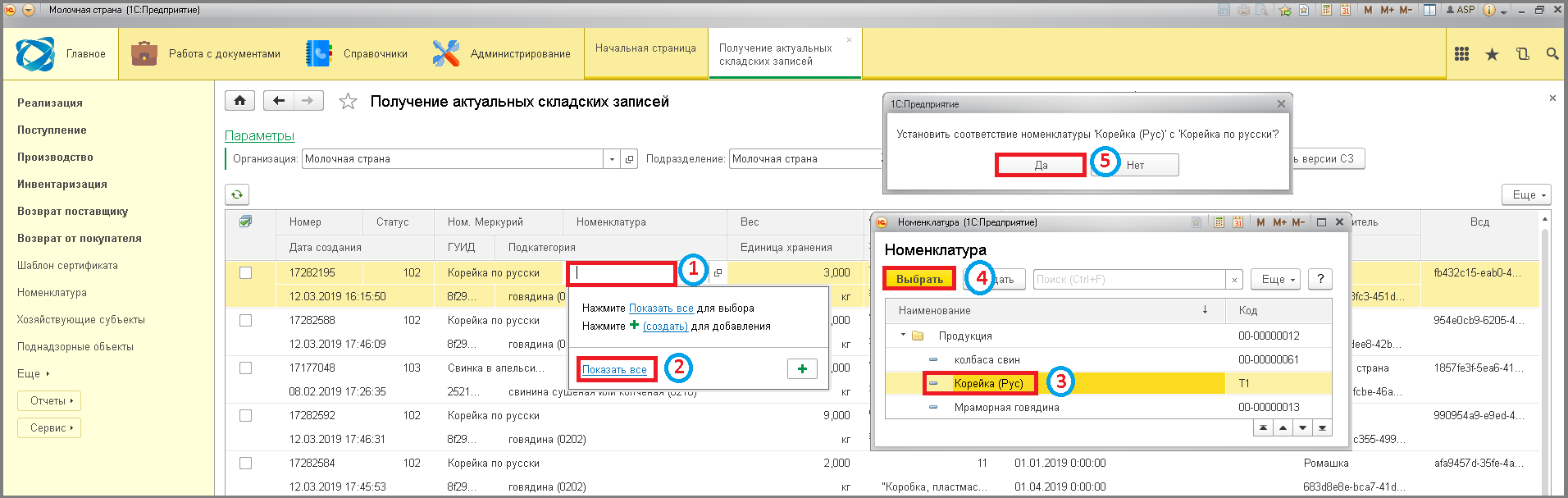Click the question mark help button
This screenshot has height=498, width=1568.
click(x=1320, y=279)
